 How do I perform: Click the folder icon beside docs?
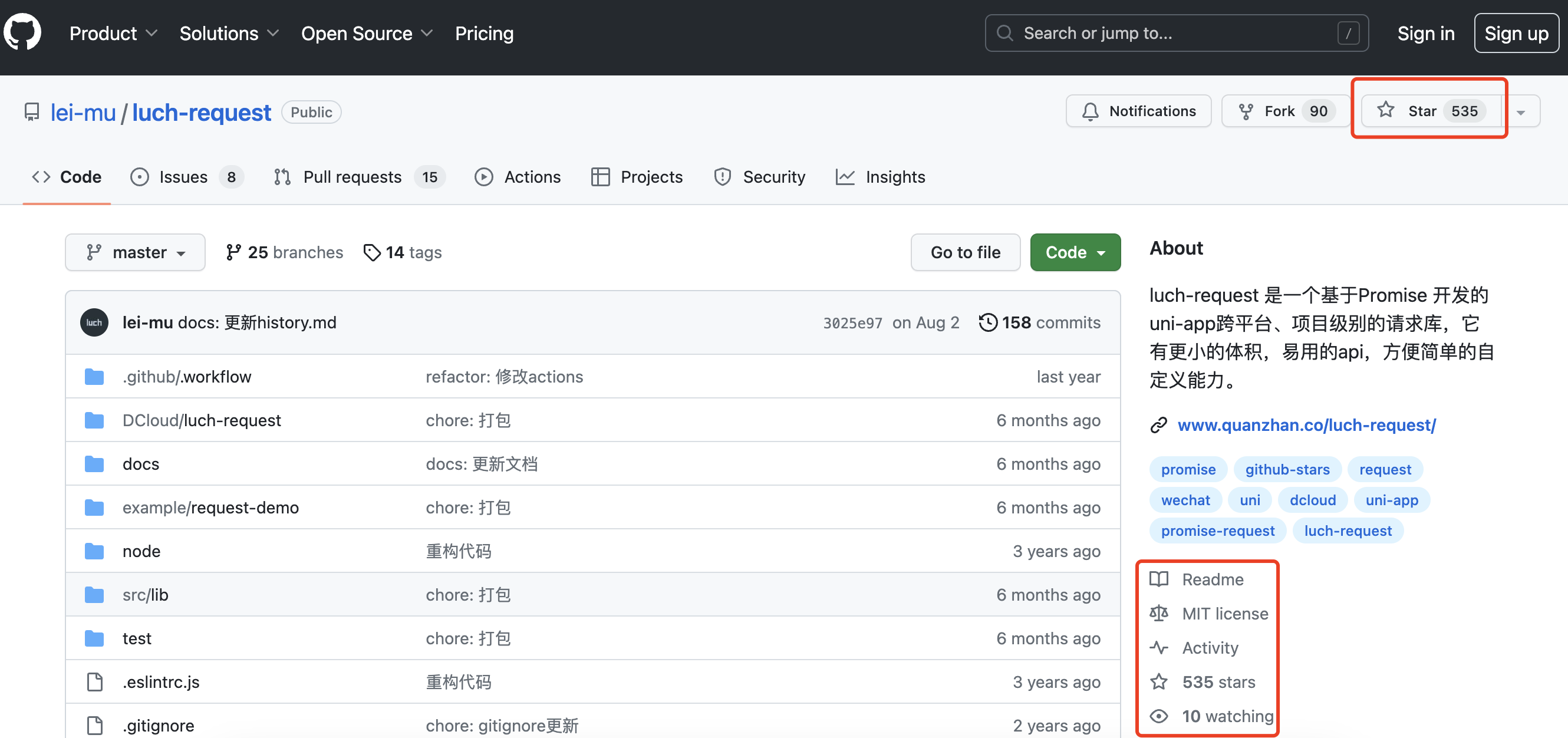pyautogui.click(x=94, y=464)
